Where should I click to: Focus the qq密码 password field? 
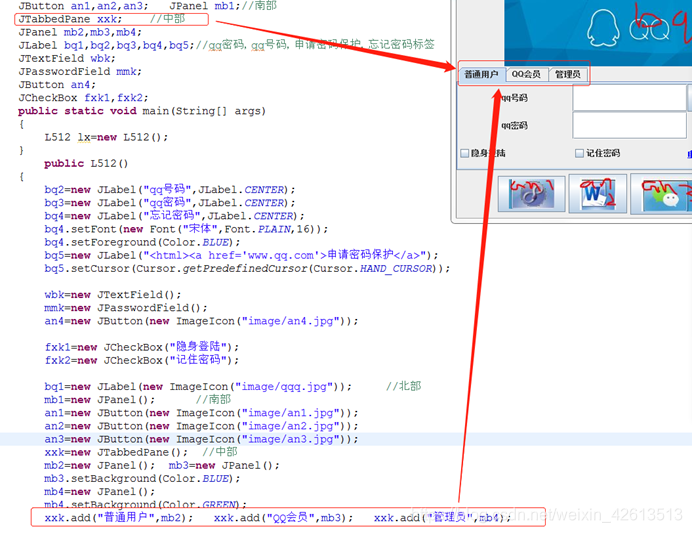(629, 125)
